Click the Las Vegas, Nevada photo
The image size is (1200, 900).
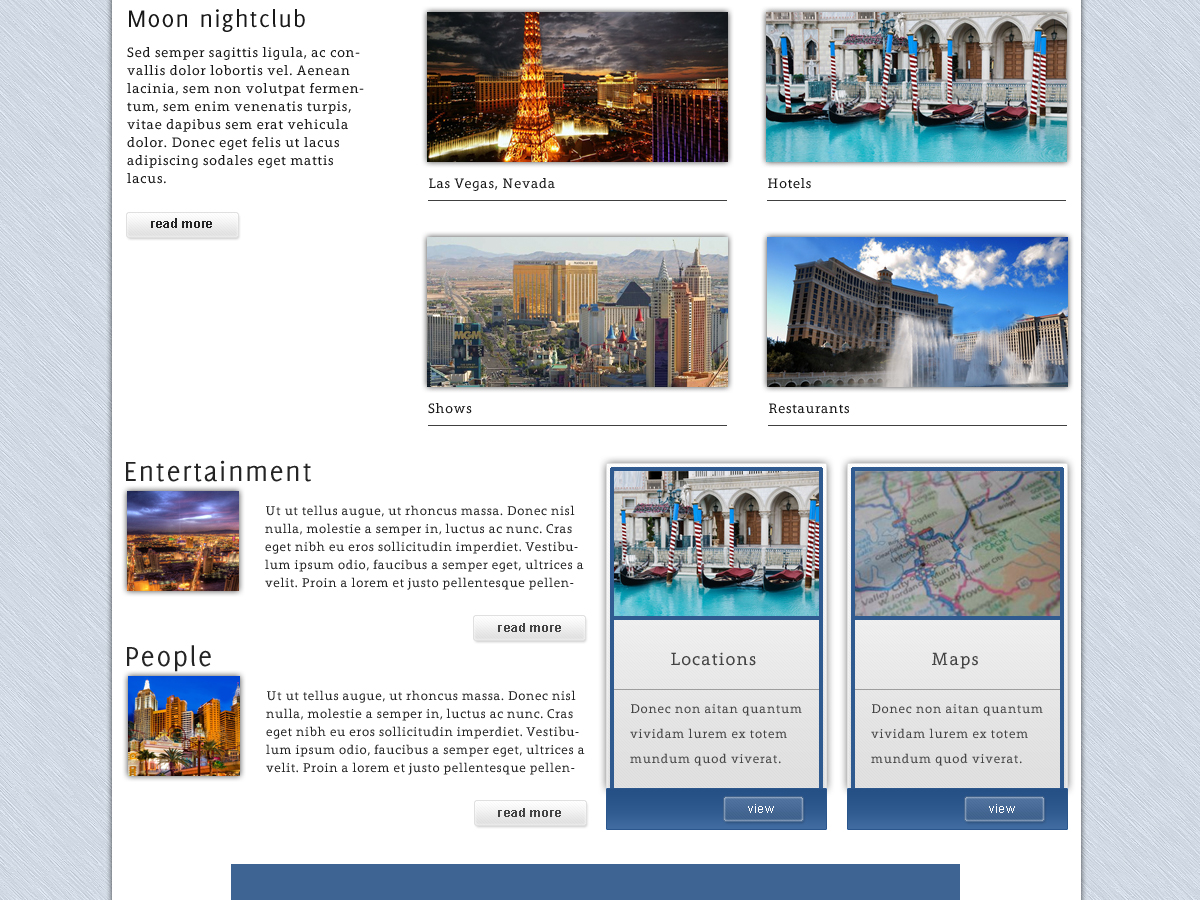577,87
